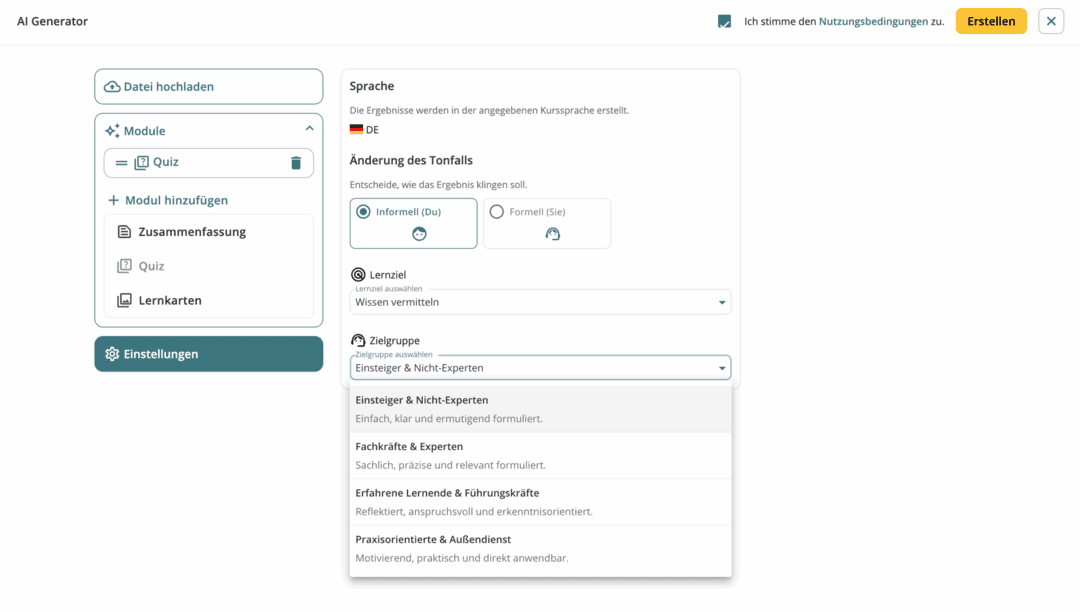Open the Lernziel dropdown

pos(541,302)
